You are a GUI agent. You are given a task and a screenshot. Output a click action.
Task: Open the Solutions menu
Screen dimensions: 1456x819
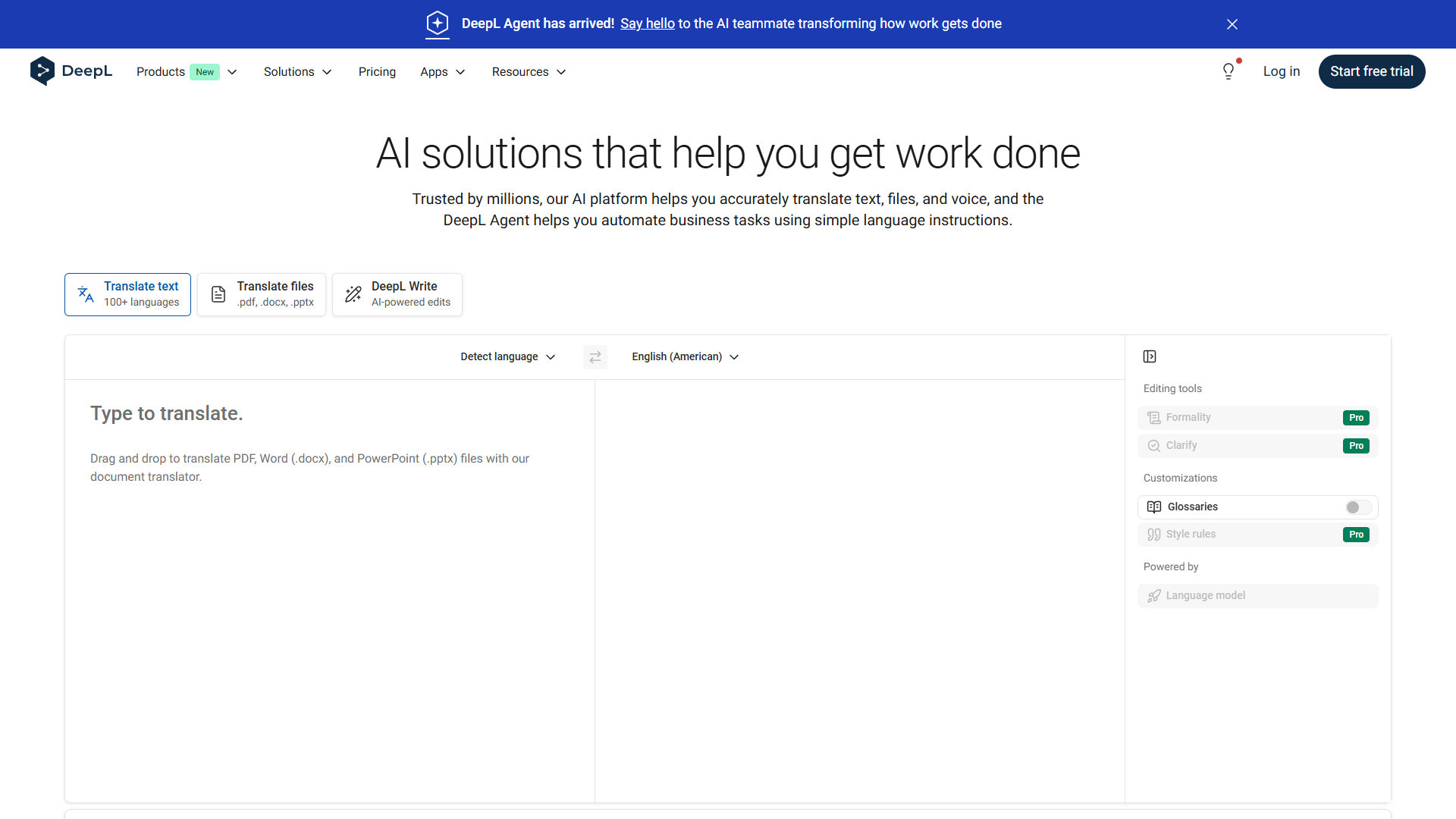[297, 71]
